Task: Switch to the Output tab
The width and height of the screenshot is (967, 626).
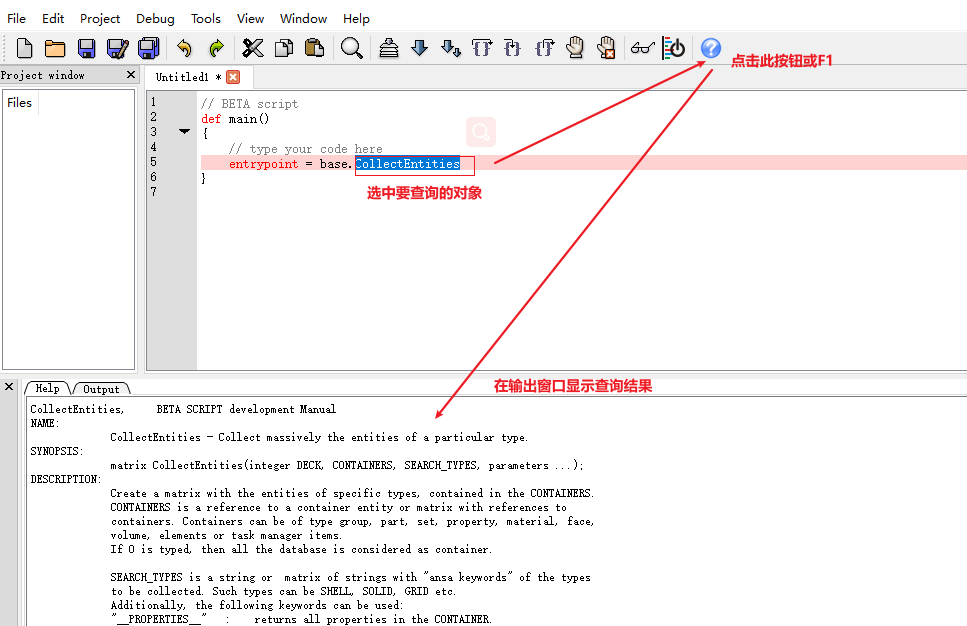Action: coord(101,389)
